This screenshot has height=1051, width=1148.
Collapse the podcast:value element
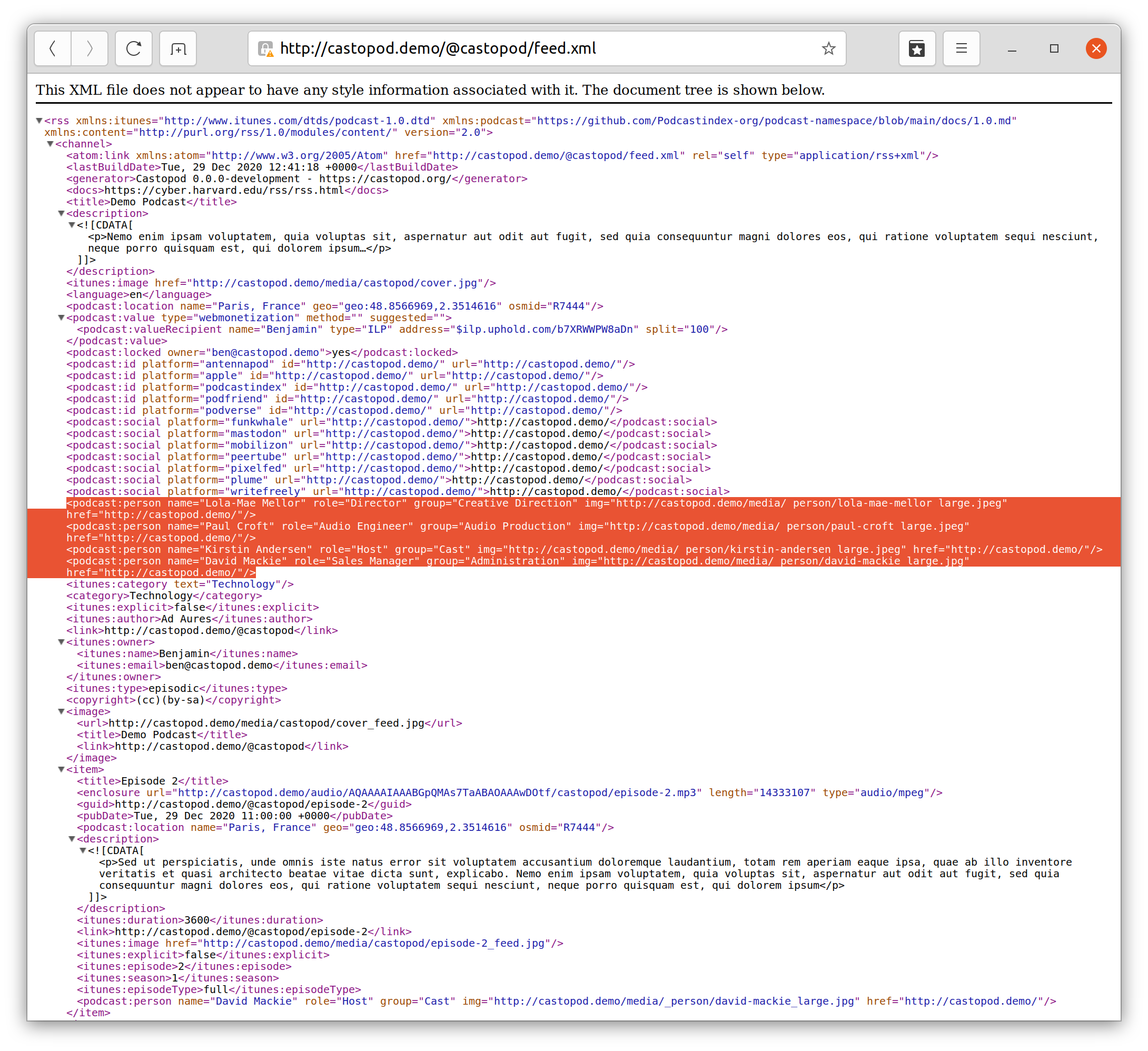61,318
